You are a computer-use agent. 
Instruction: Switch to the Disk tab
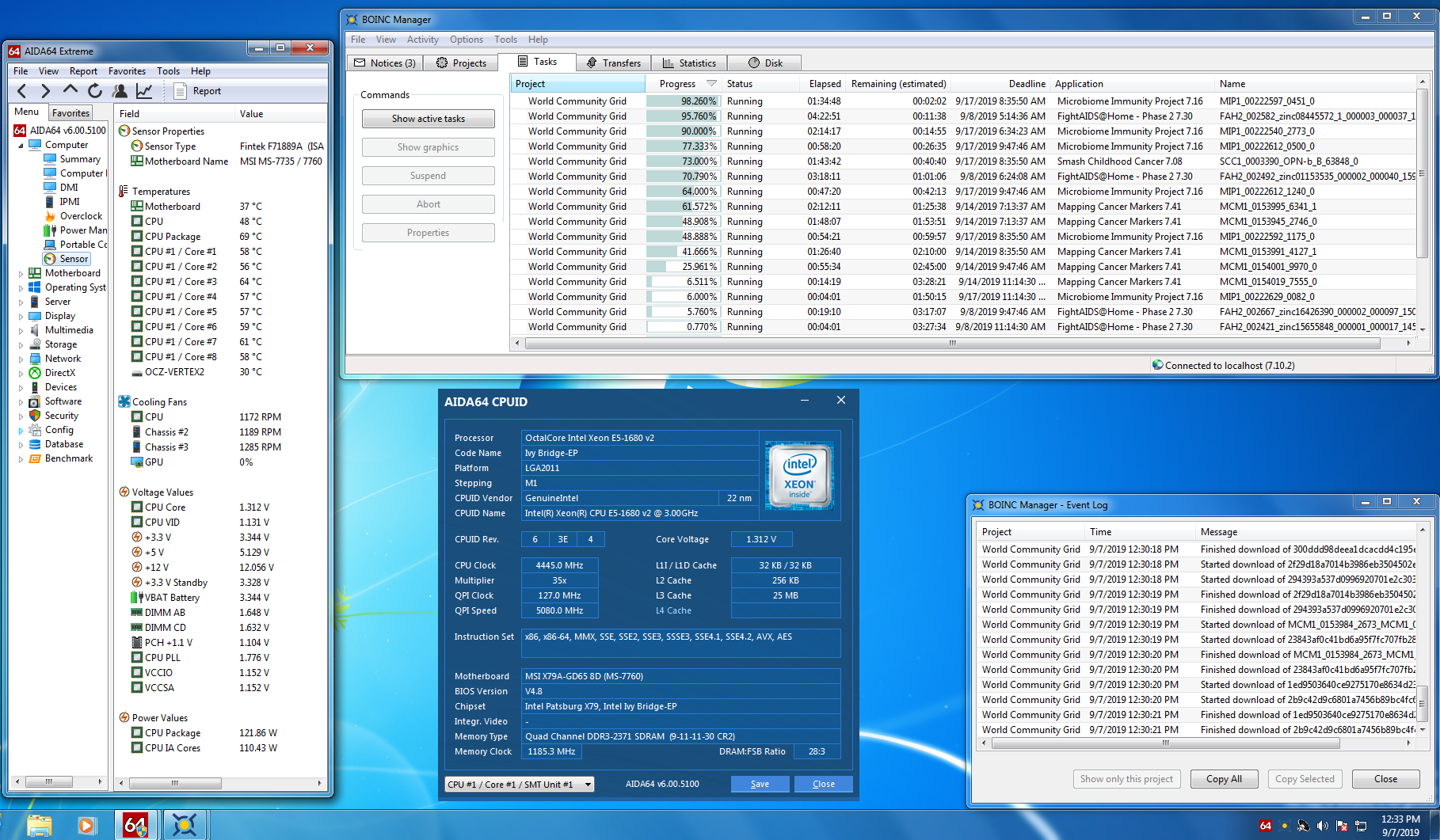point(764,63)
